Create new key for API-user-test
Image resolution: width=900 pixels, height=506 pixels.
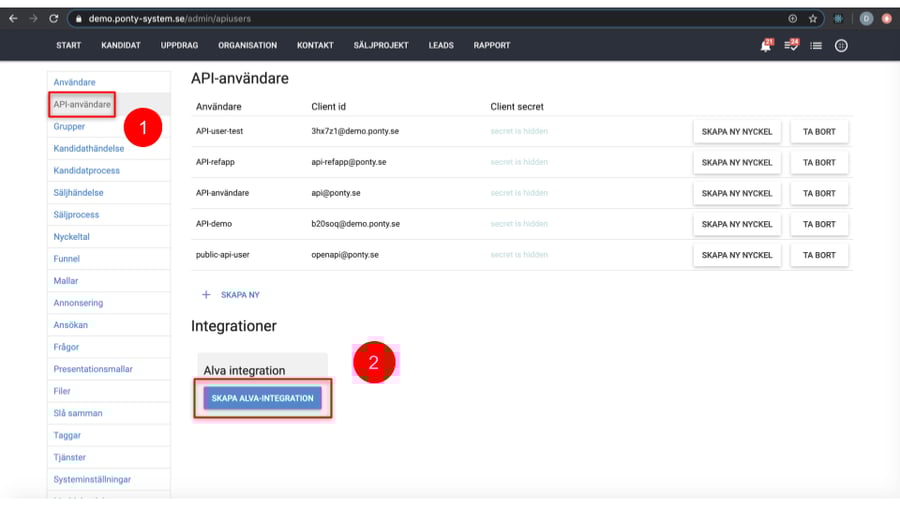(x=737, y=131)
